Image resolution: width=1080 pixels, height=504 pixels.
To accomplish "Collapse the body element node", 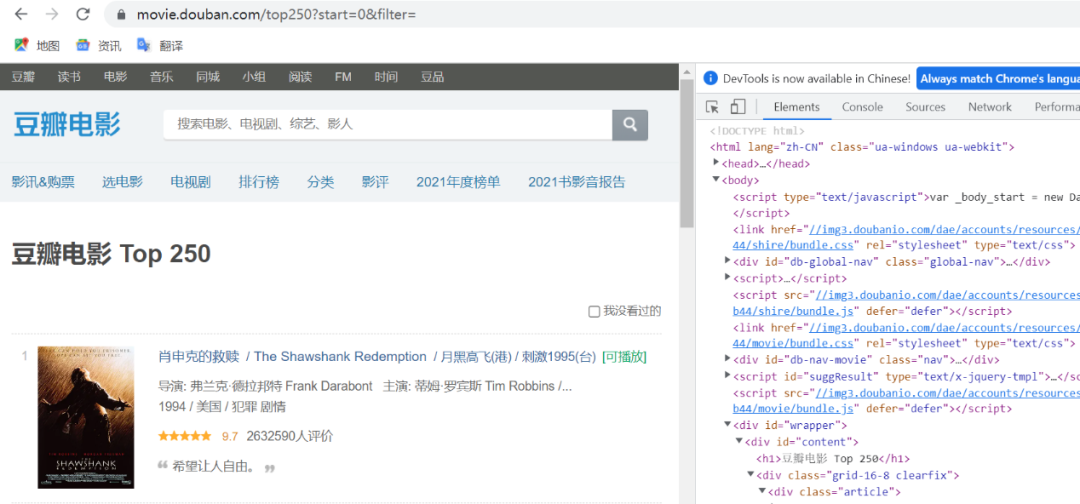I will click(x=716, y=180).
